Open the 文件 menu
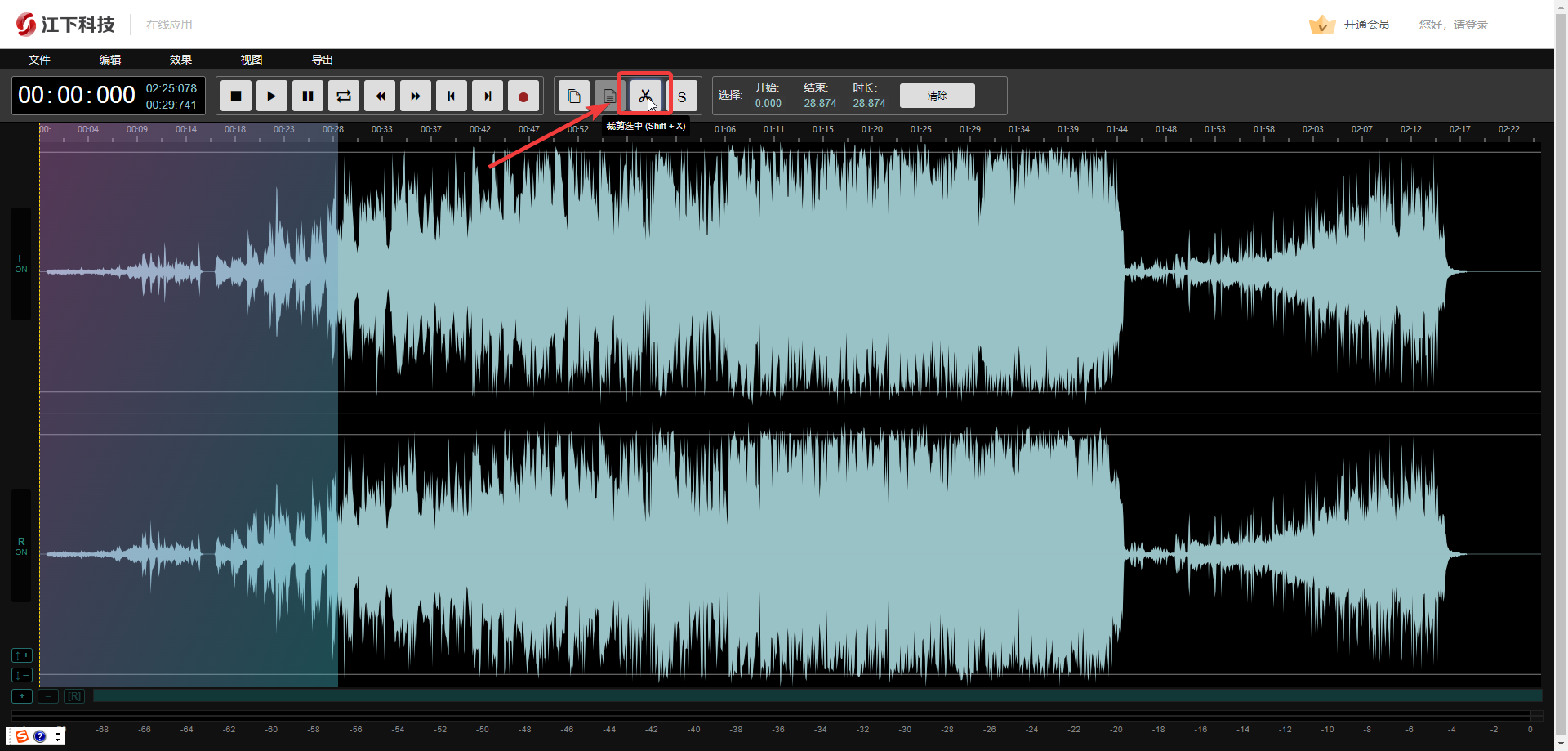Viewport: 1568px width, 751px height. [x=39, y=60]
